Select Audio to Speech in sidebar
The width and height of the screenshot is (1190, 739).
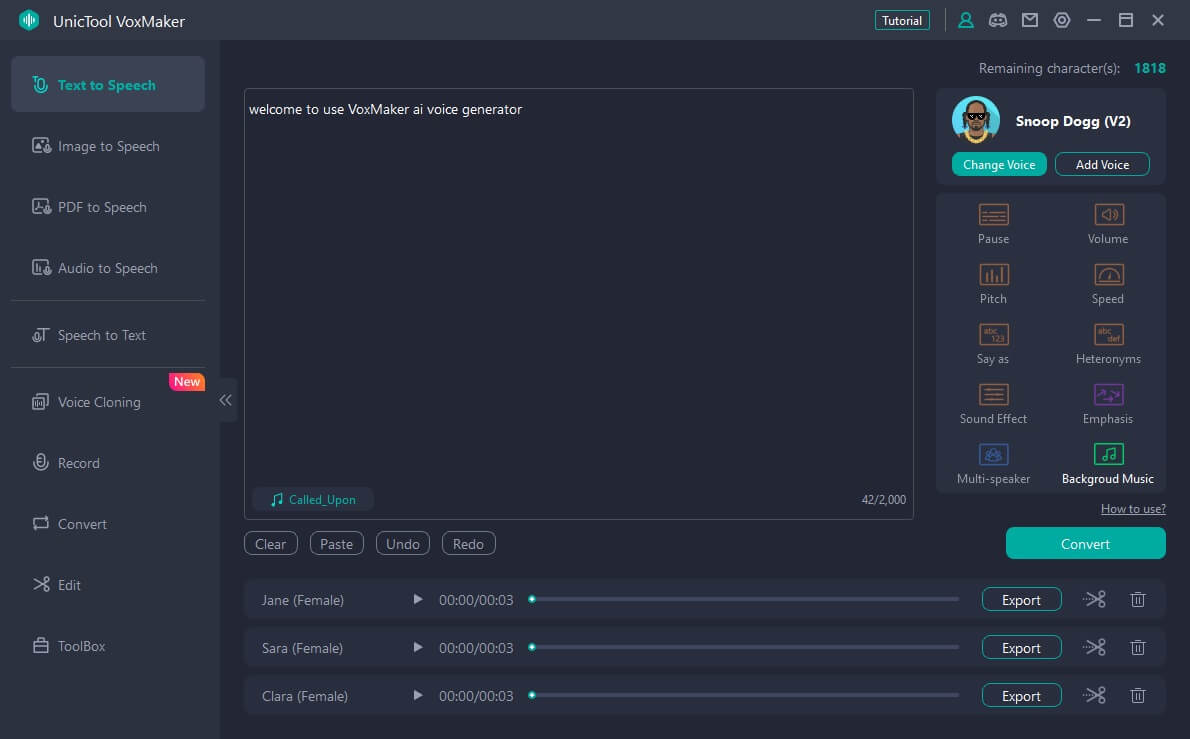(108, 268)
